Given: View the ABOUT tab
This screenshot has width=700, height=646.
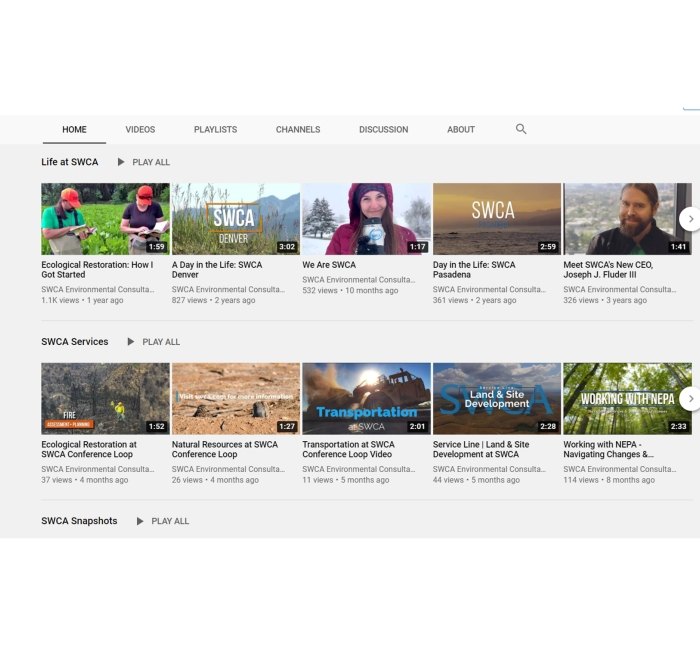Looking at the screenshot, I should (461, 129).
